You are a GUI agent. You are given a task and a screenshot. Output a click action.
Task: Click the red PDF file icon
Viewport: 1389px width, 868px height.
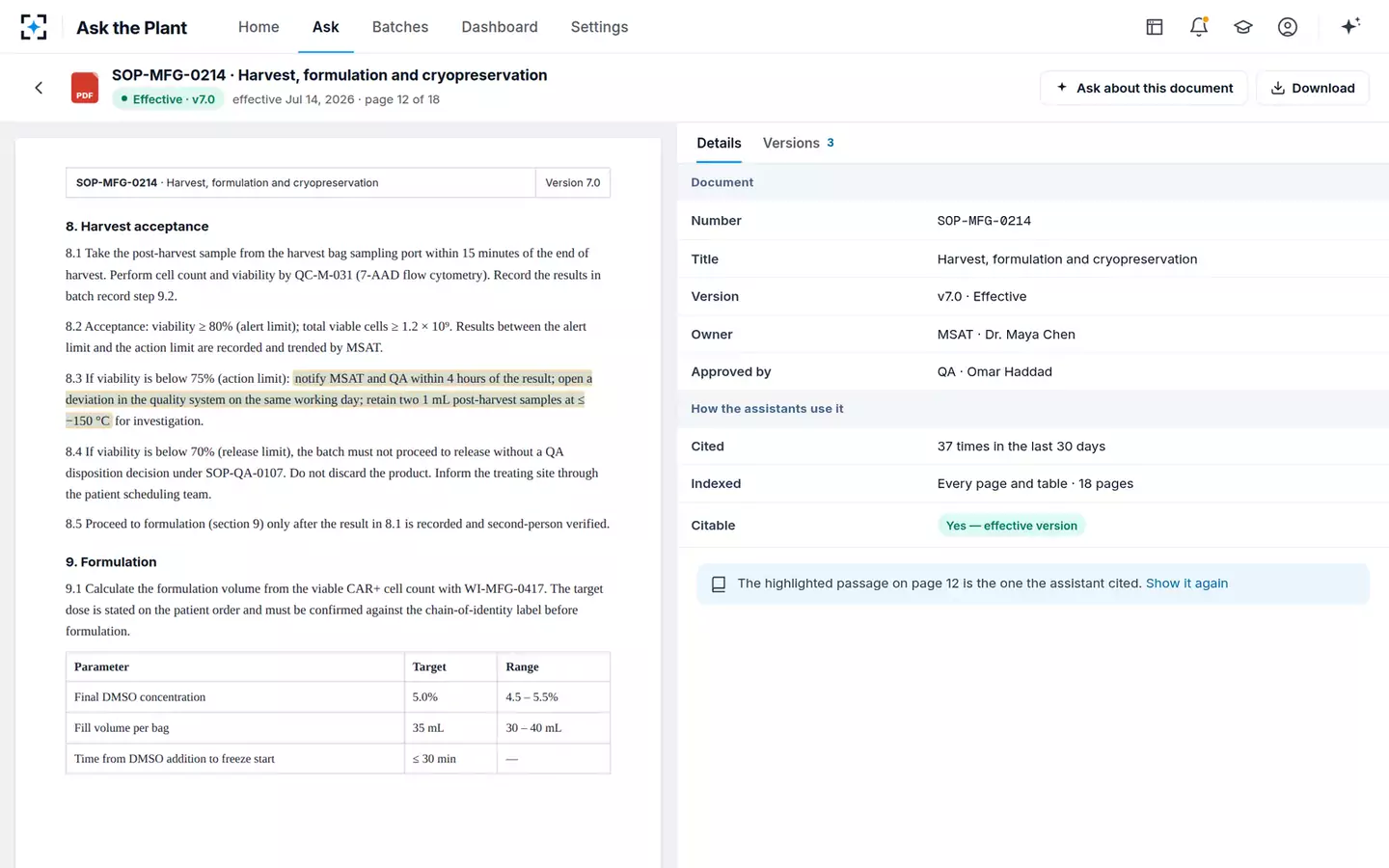click(85, 88)
